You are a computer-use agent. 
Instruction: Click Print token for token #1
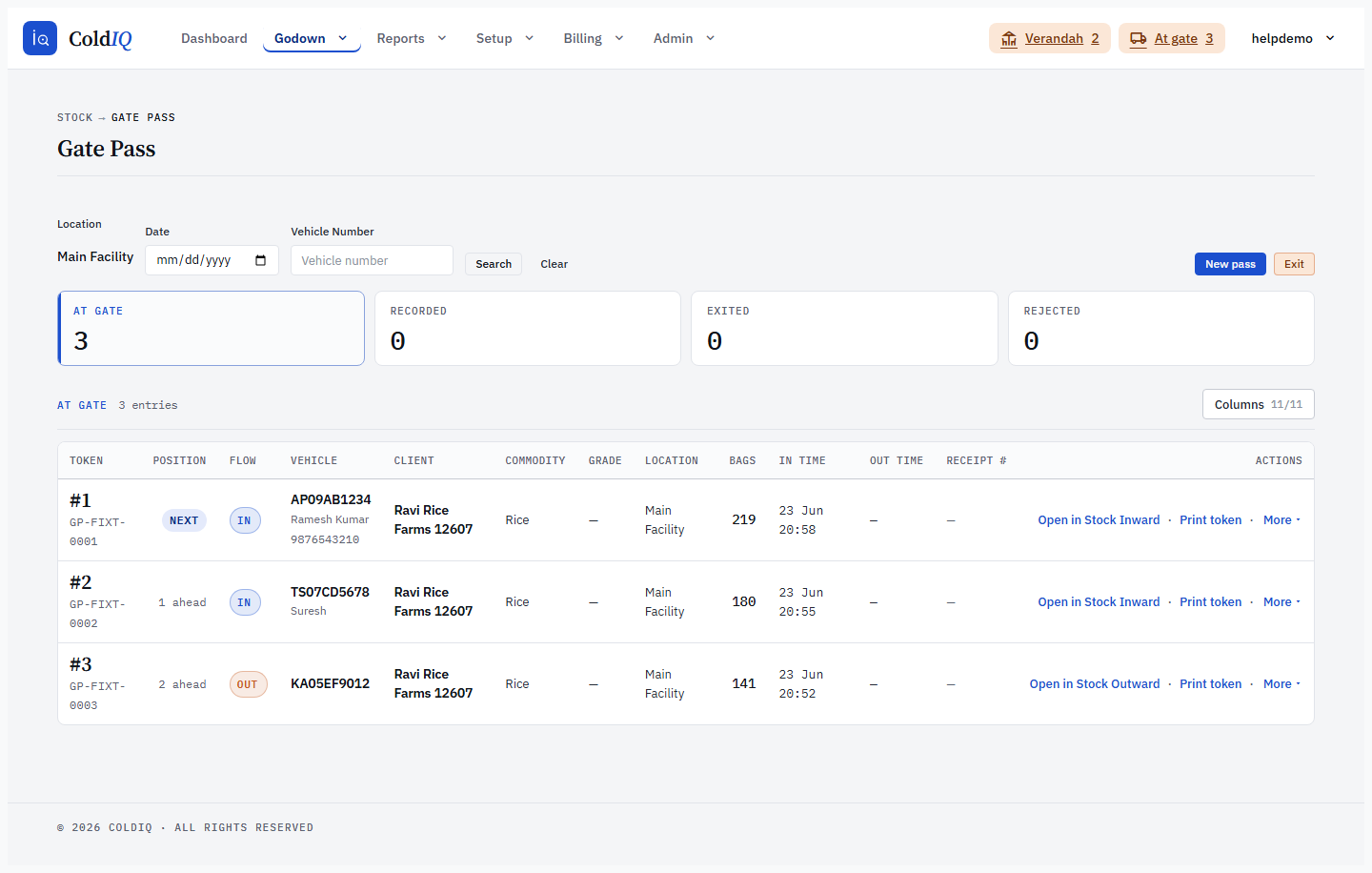1211,520
